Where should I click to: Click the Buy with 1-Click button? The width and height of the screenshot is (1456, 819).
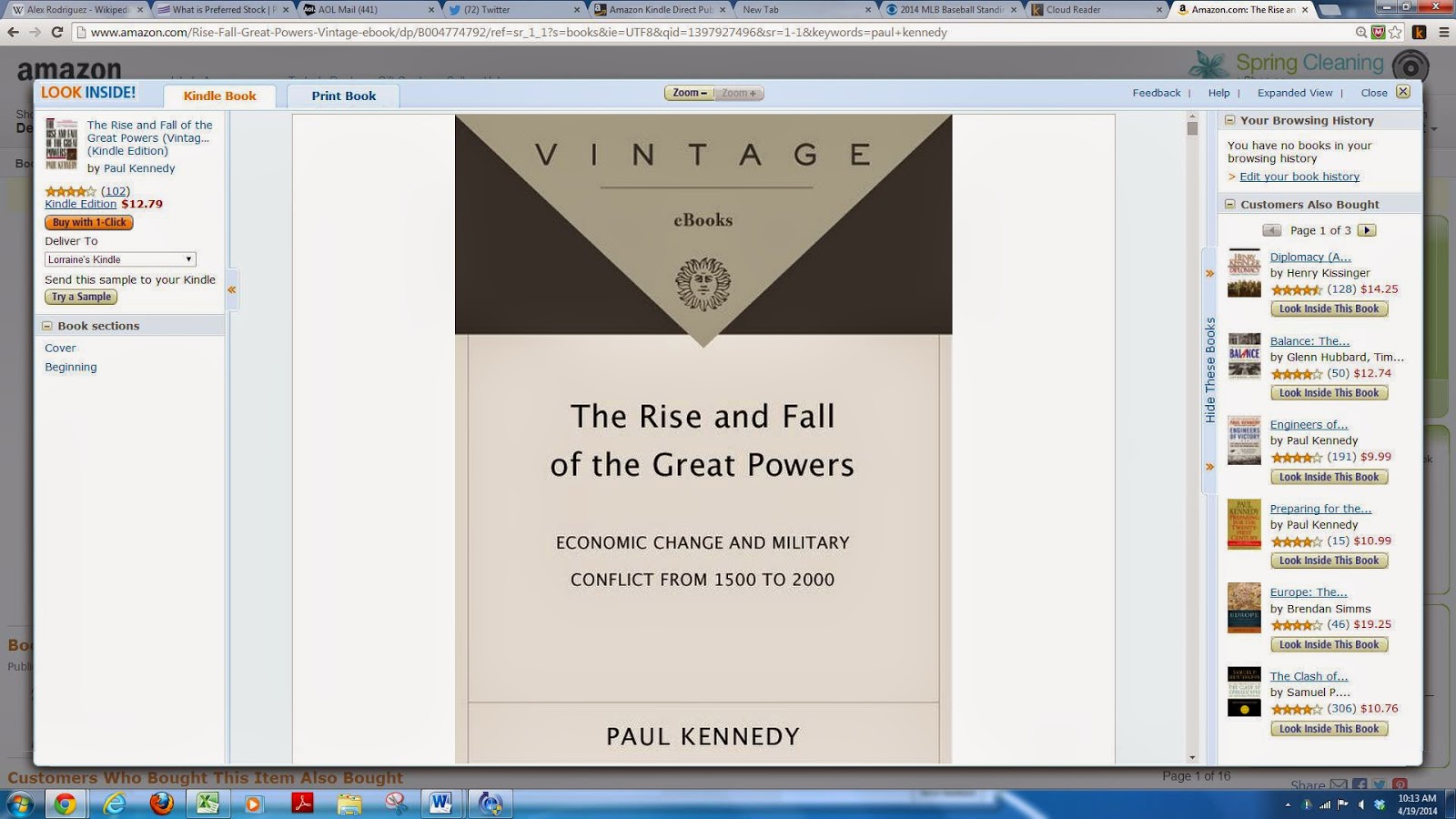(x=88, y=222)
